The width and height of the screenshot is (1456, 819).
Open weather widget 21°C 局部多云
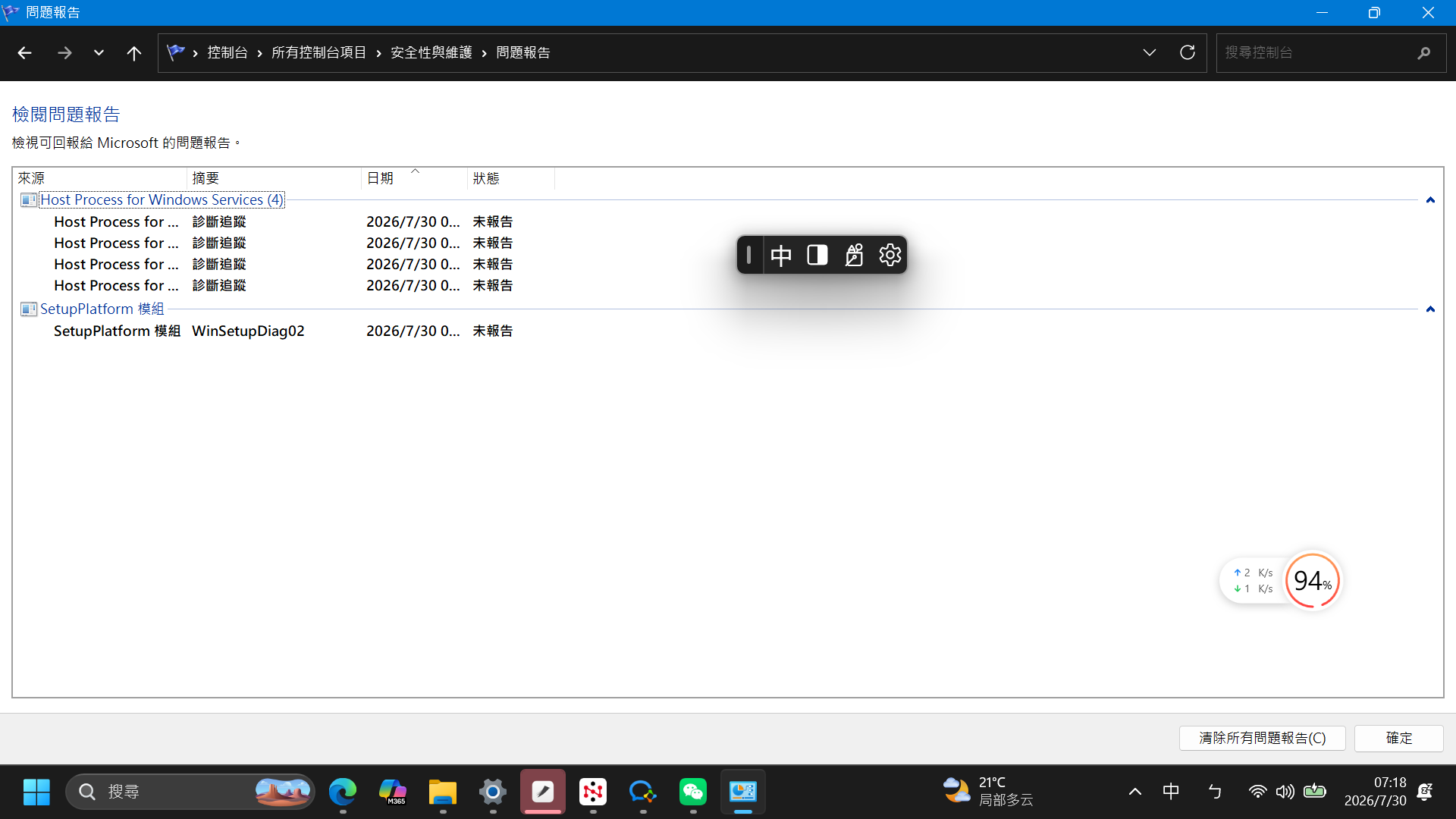[988, 791]
